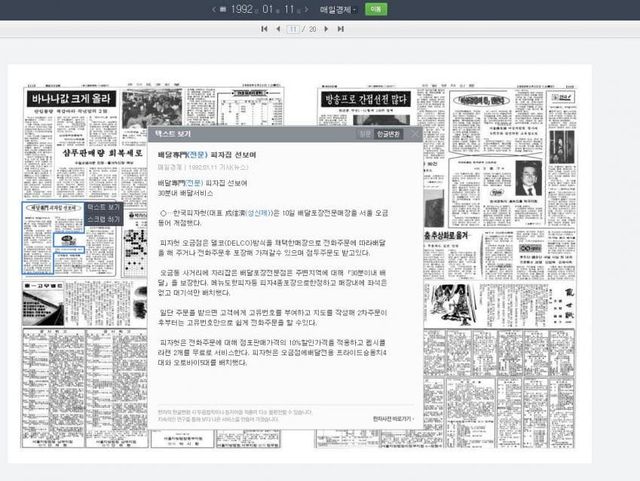Image resolution: width=640 pixels, height=481 pixels.
Task: Expand the 매일경제 newspaper selector
Action: (340, 9)
